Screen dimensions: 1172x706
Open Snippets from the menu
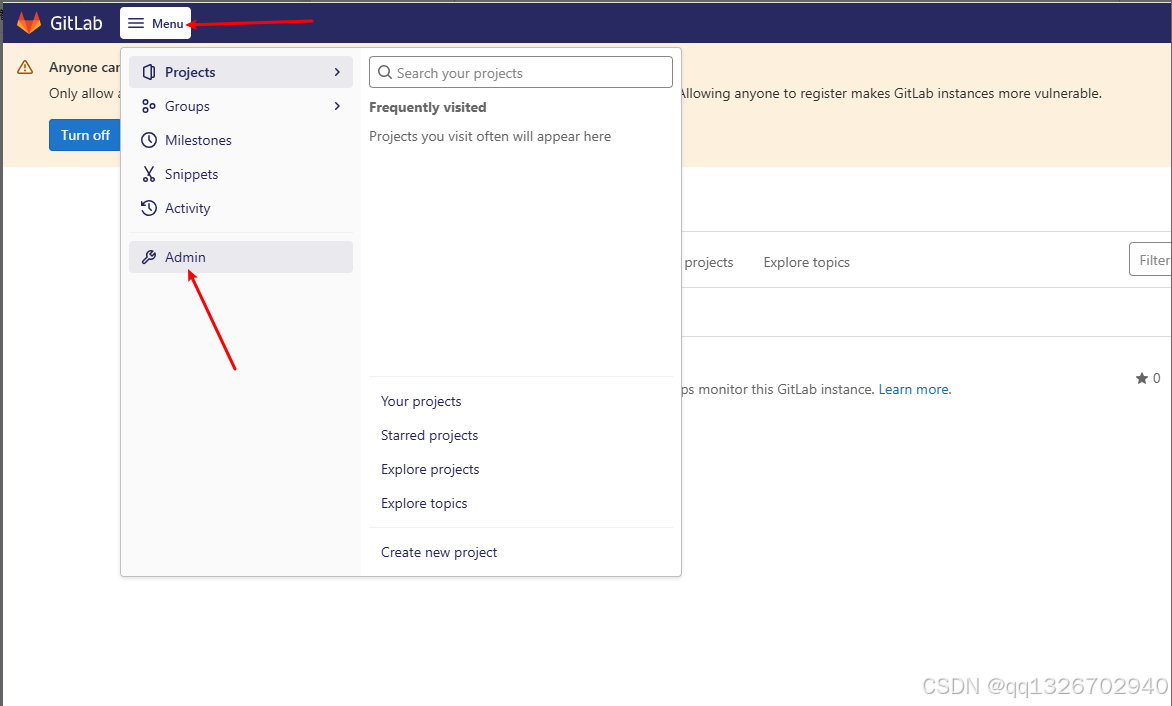pos(241,174)
